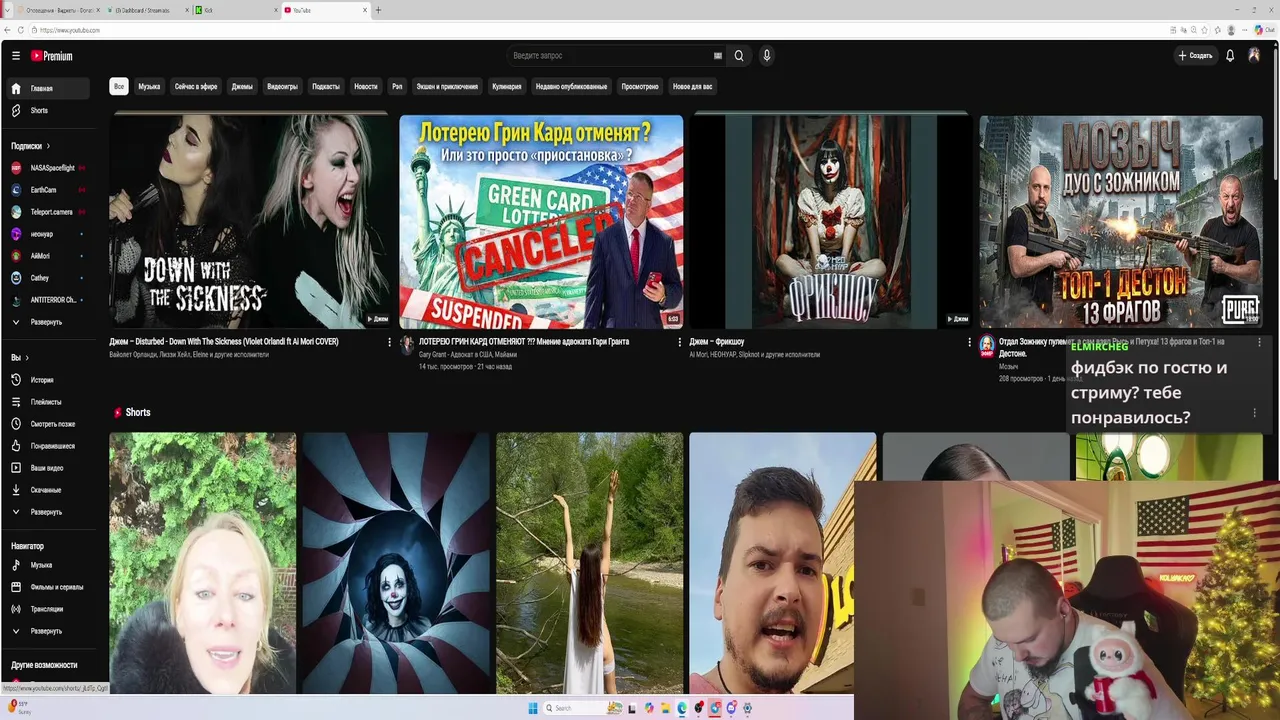Viewport: 1280px width, 720px height.
Task: Open the Teleport.camera subscription channel
Action: pyautogui.click(x=48, y=212)
